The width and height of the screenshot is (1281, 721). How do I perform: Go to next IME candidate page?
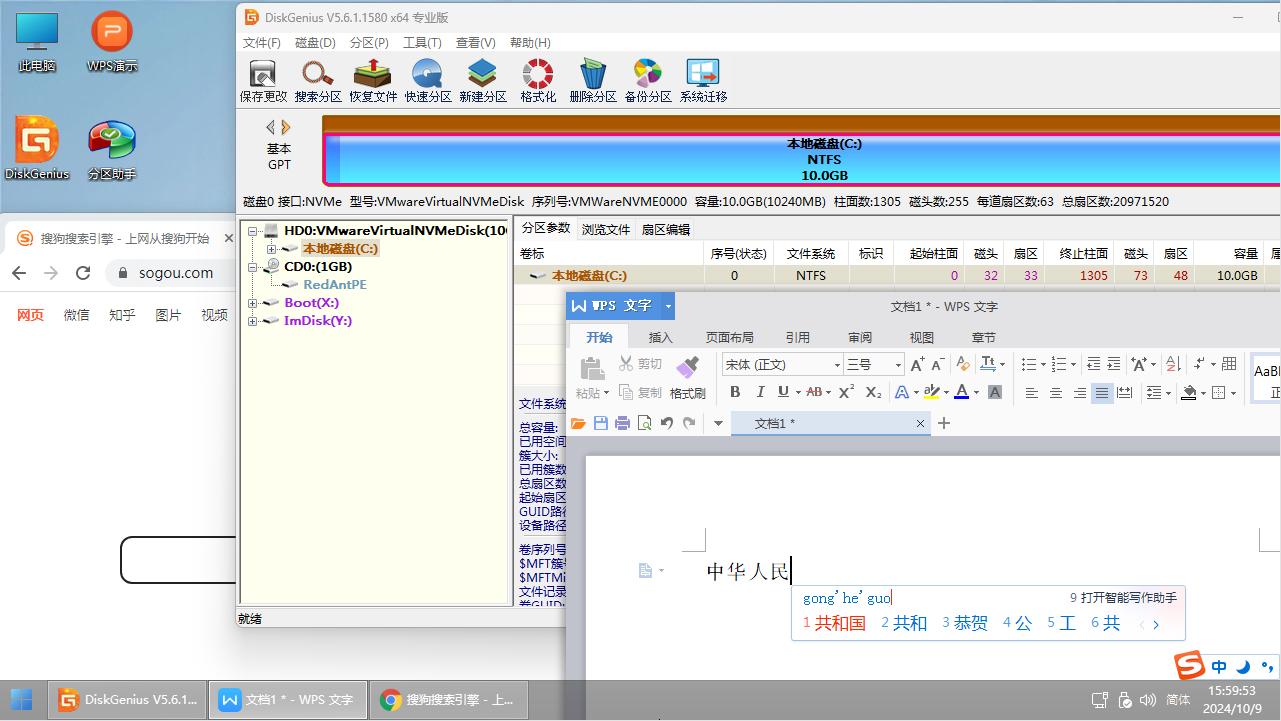pos(1156,625)
